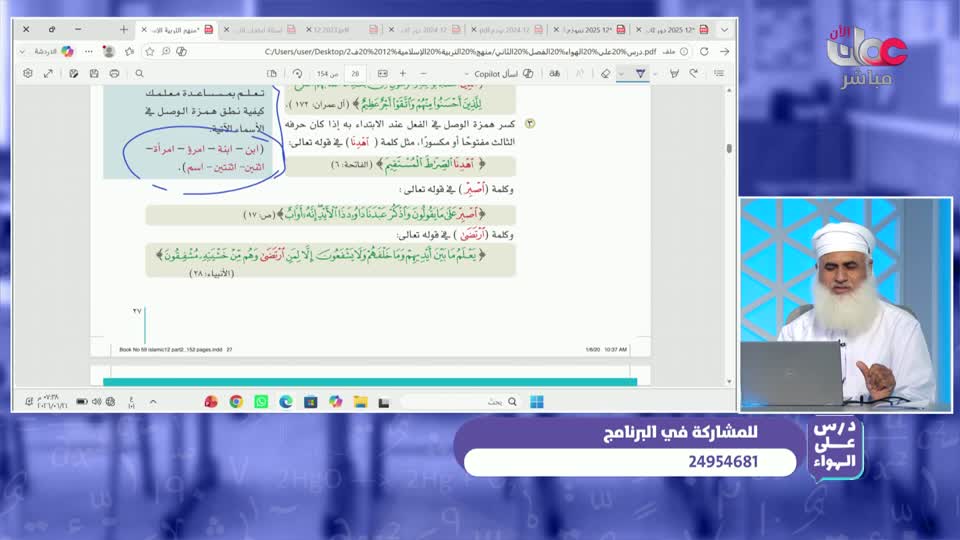Zoom out with minus button

click(x=423, y=73)
